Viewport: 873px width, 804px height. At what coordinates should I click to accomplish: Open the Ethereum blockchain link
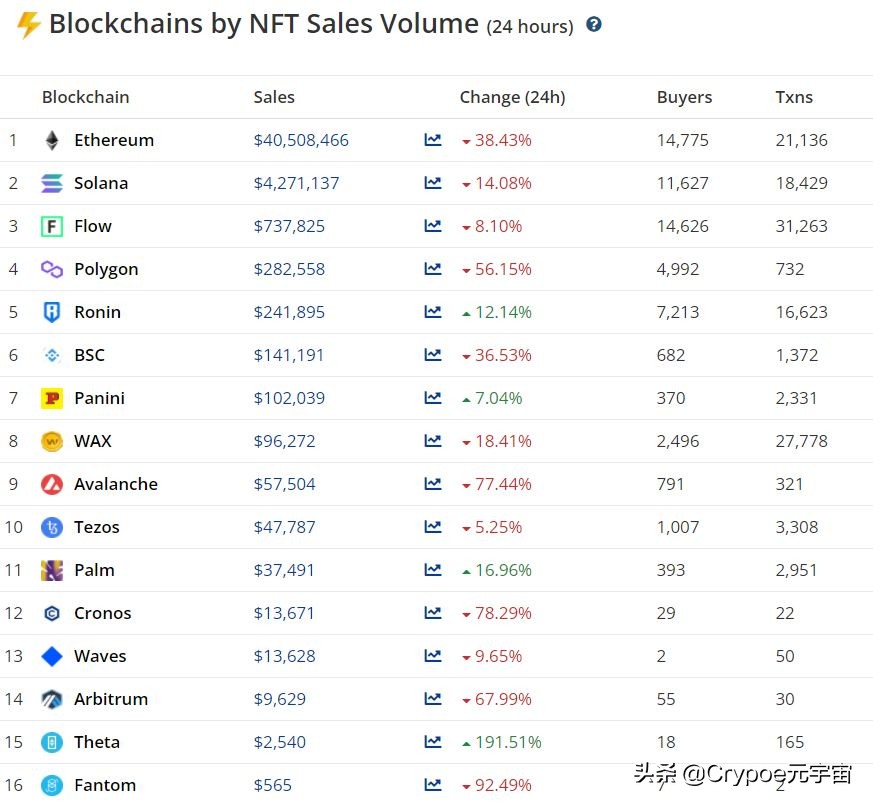tap(114, 140)
